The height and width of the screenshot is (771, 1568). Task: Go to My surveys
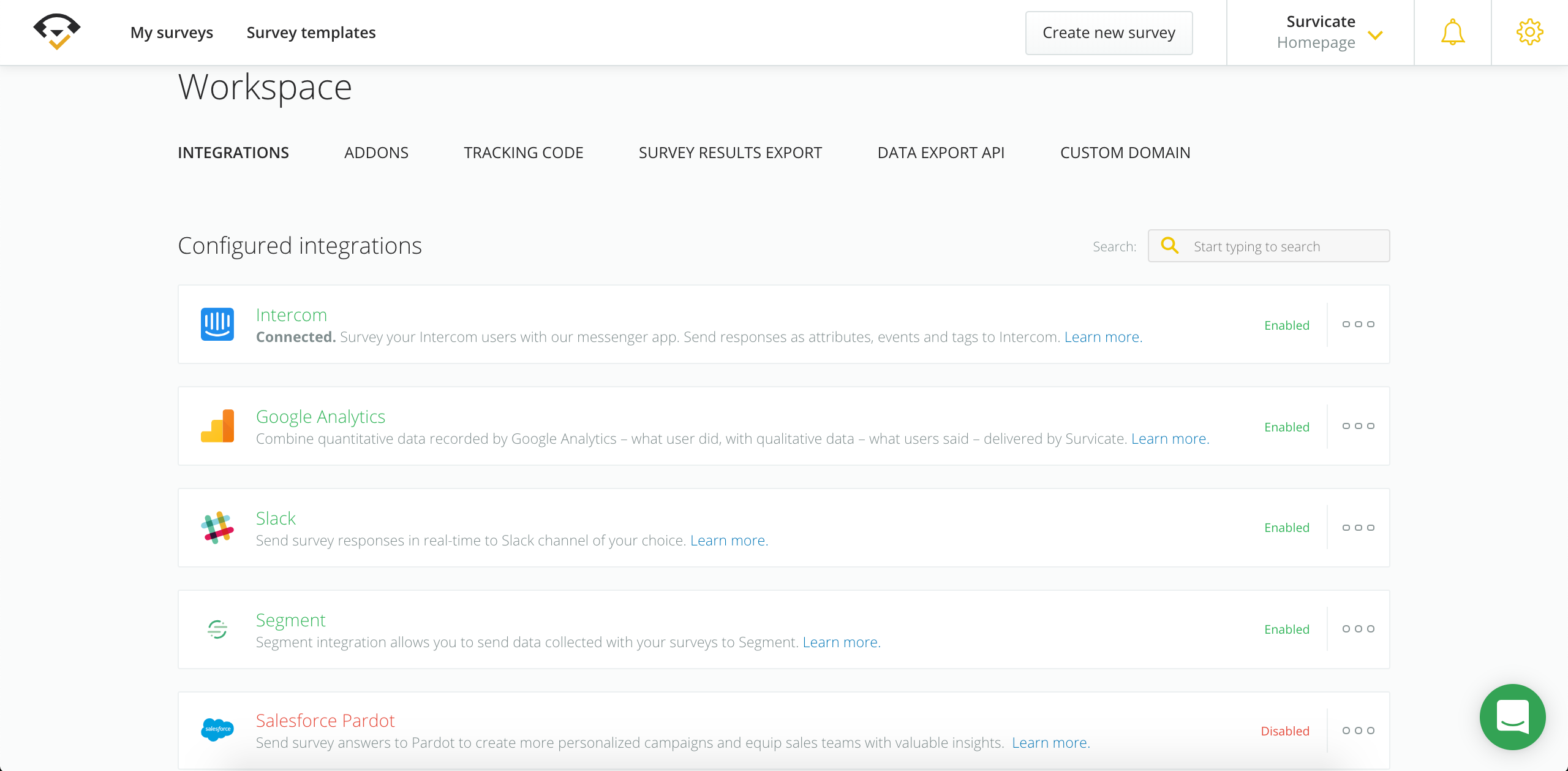tap(171, 32)
